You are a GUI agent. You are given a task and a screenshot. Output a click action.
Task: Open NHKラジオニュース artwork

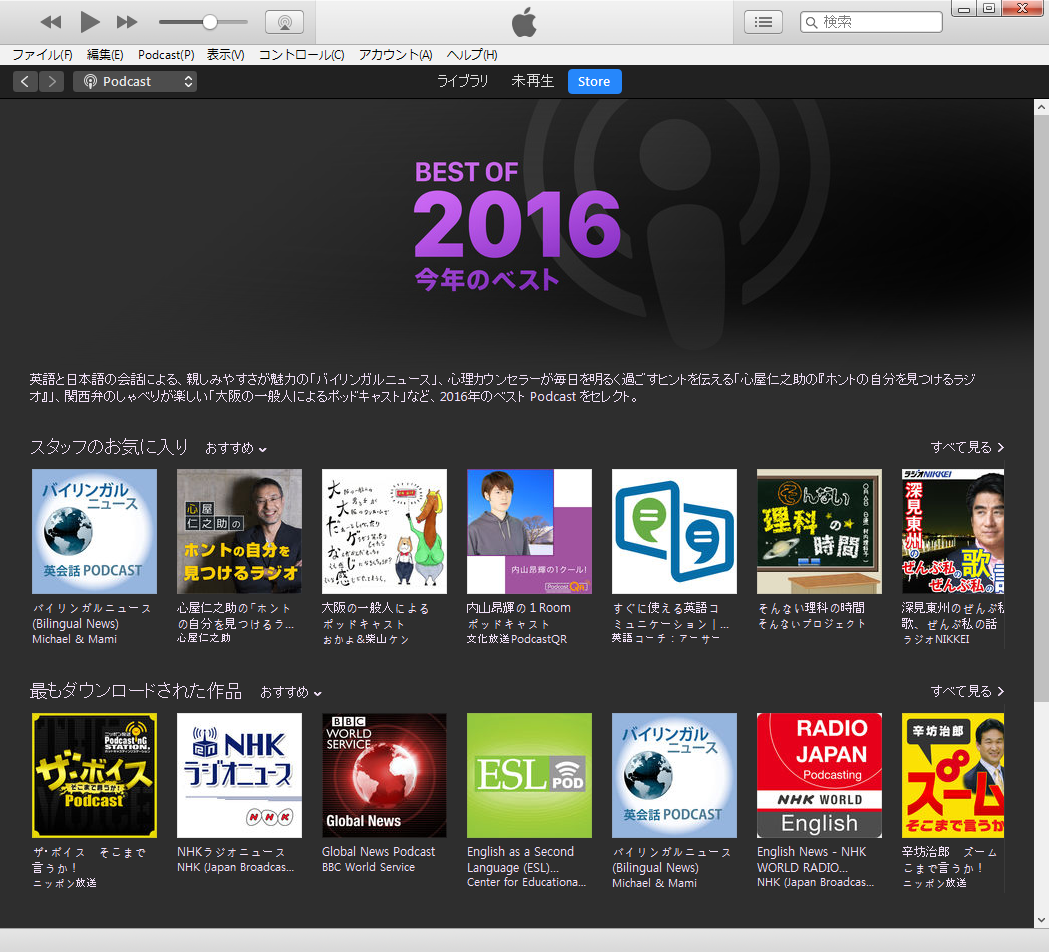[240, 775]
